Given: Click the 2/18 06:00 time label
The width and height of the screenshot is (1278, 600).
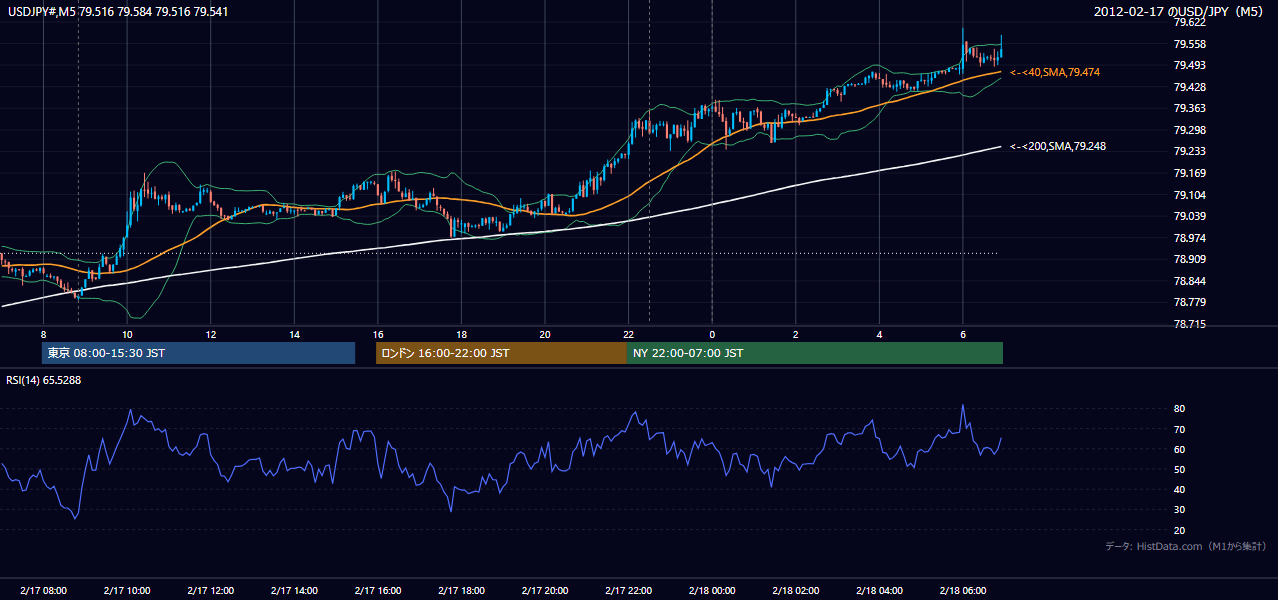Looking at the screenshot, I should click(962, 591).
